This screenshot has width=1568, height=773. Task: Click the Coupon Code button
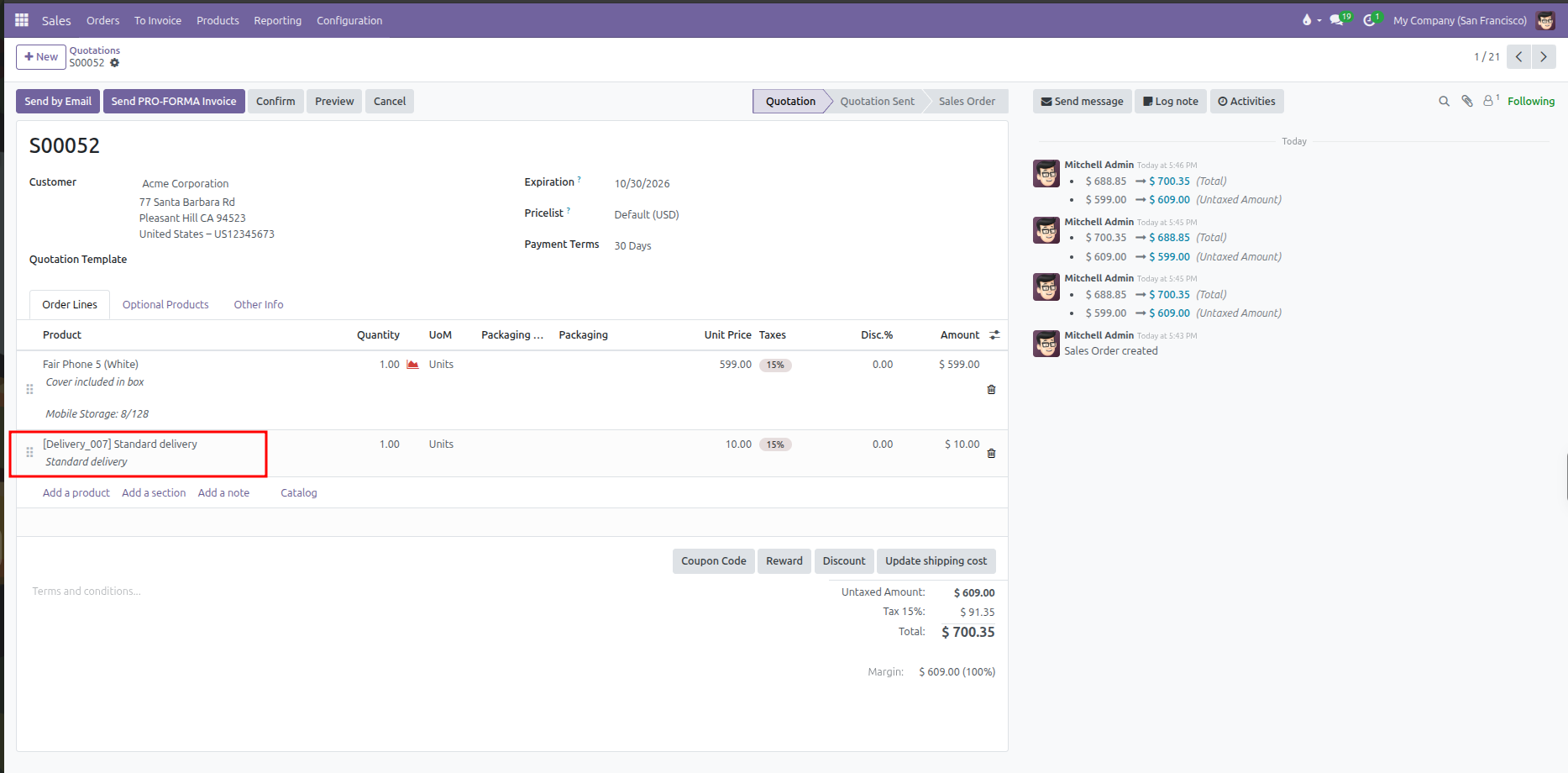714,561
